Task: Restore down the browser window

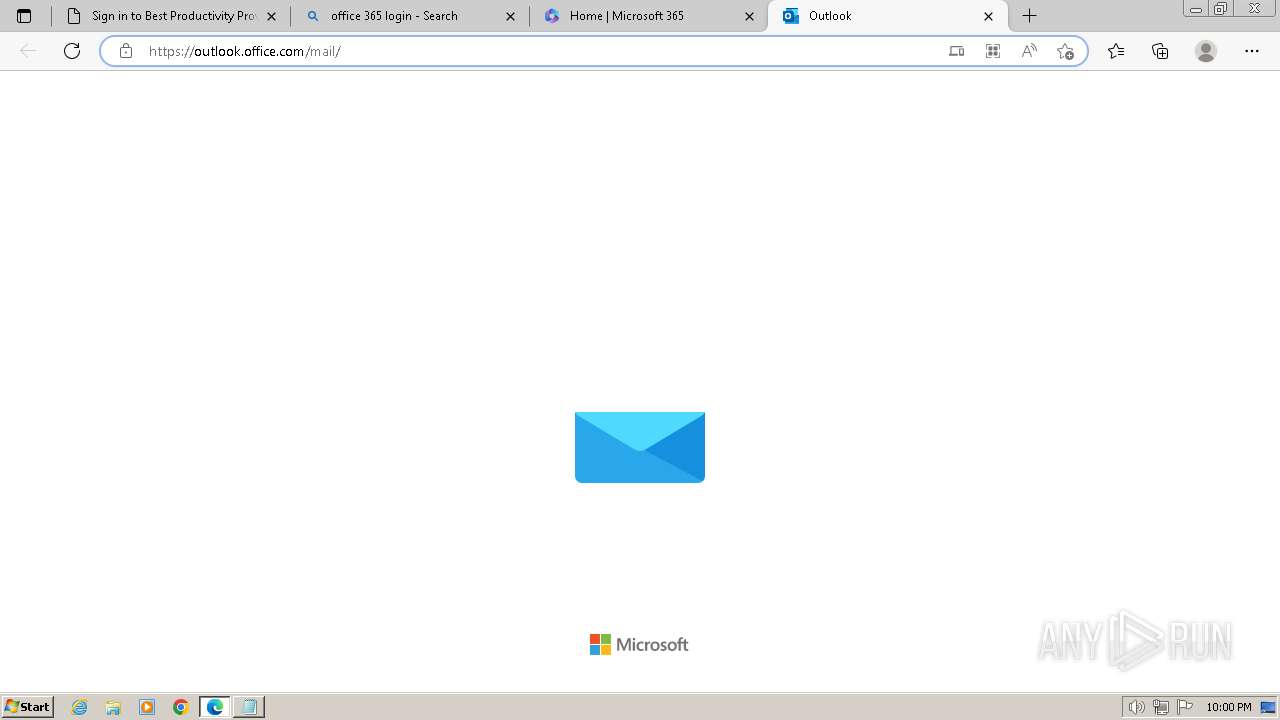Action: tap(1221, 8)
